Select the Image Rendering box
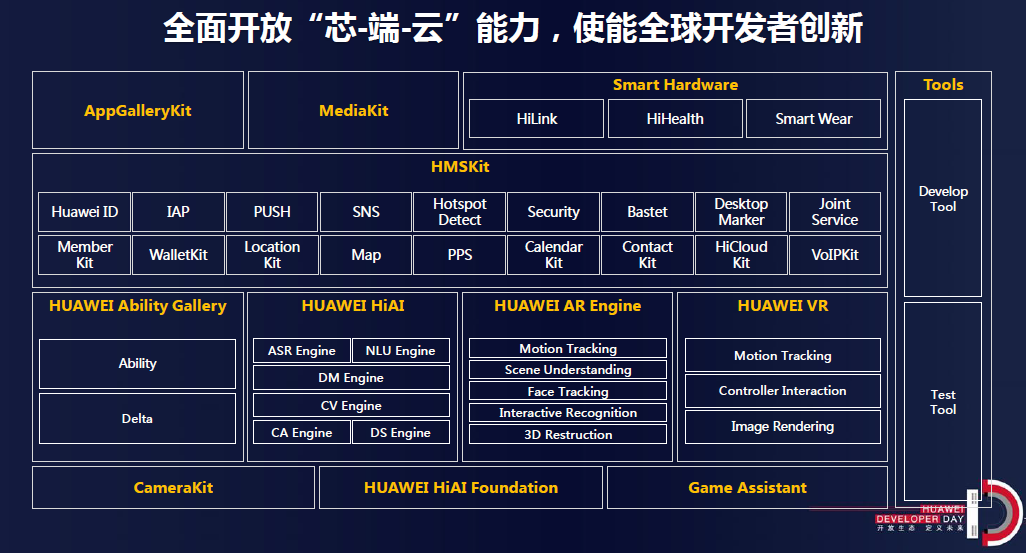Image resolution: width=1026 pixels, height=553 pixels. [x=783, y=427]
